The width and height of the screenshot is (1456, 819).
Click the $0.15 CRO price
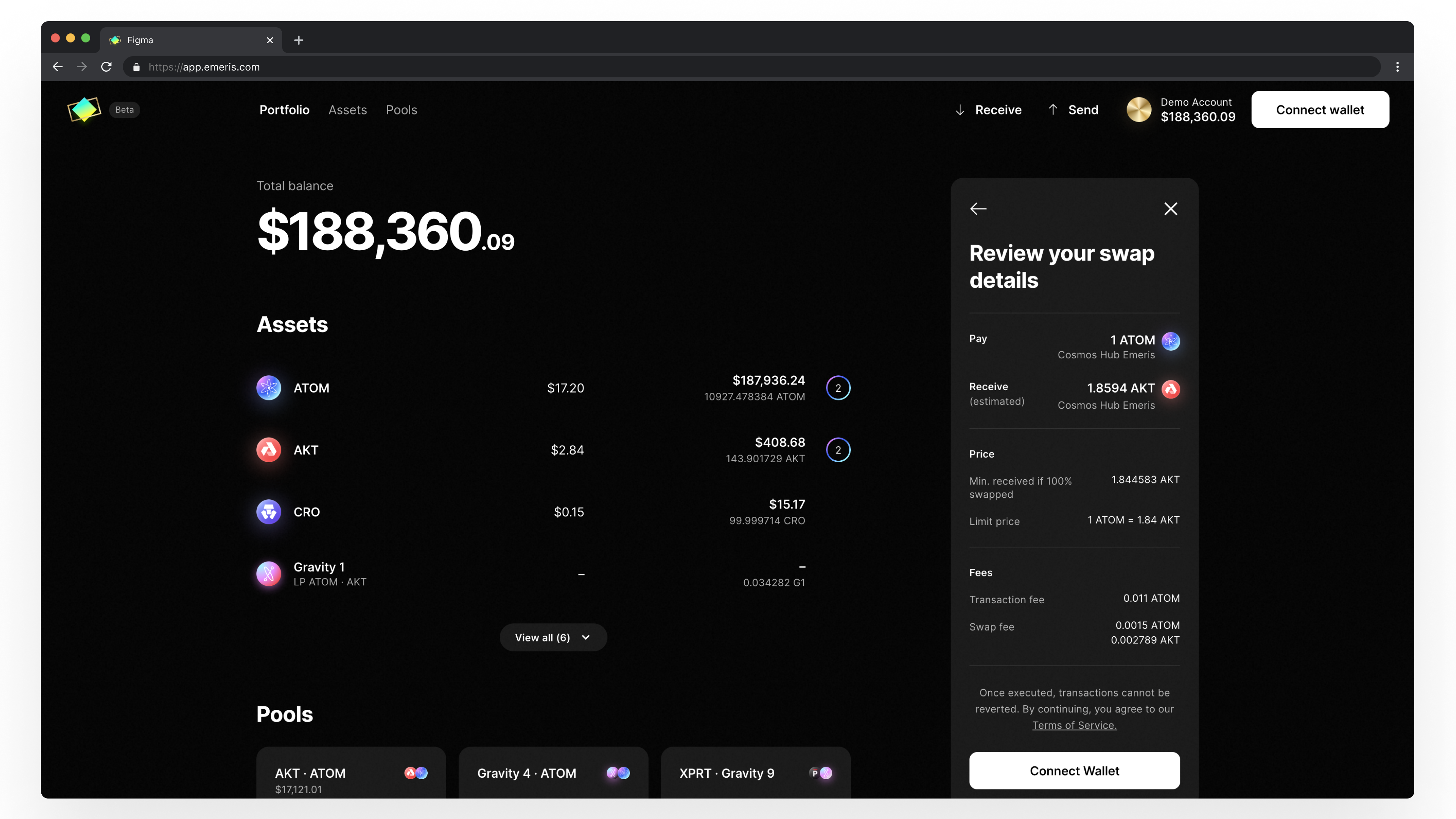click(569, 511)
